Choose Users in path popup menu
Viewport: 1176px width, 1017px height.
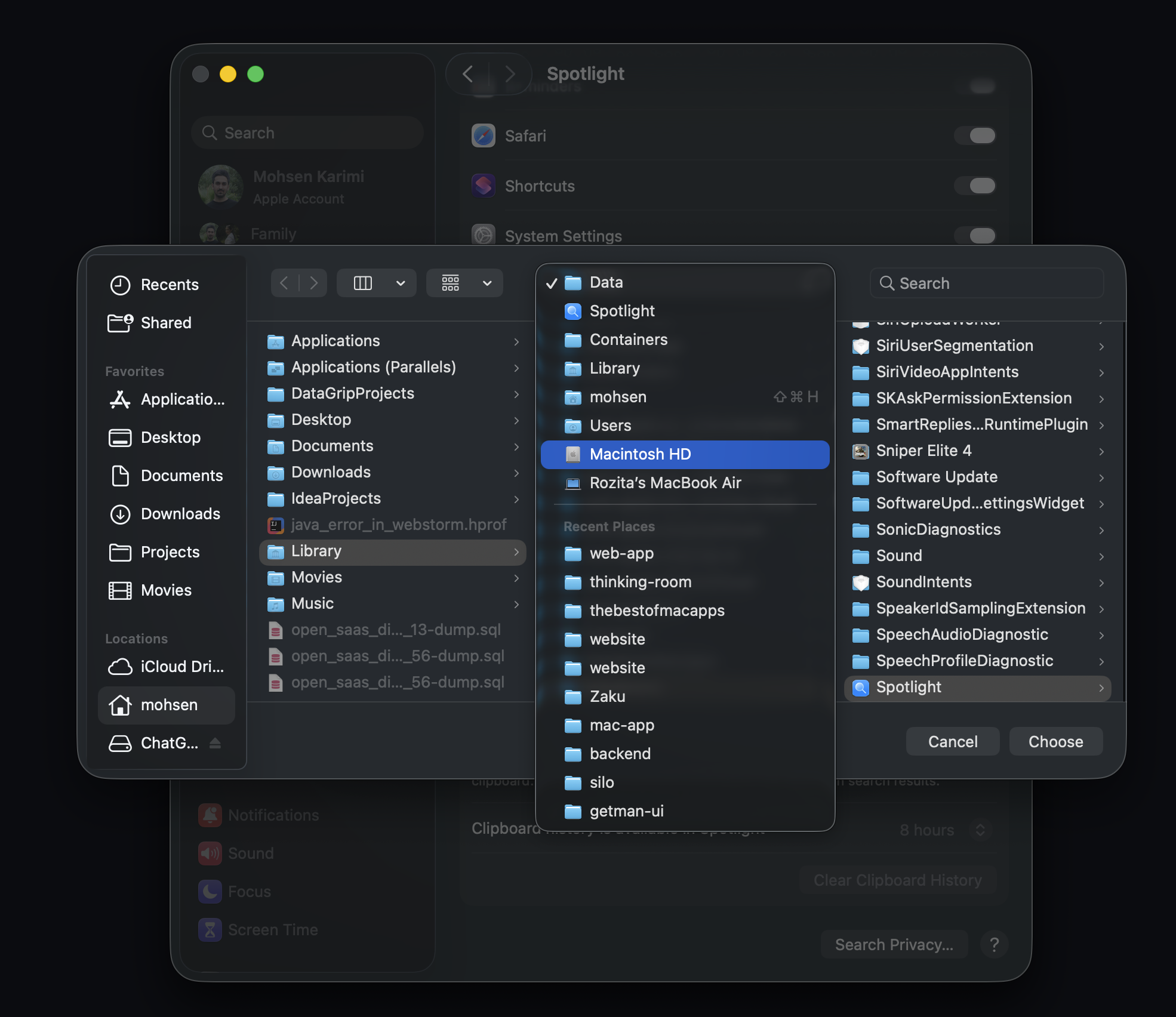(x=685, y=426)
